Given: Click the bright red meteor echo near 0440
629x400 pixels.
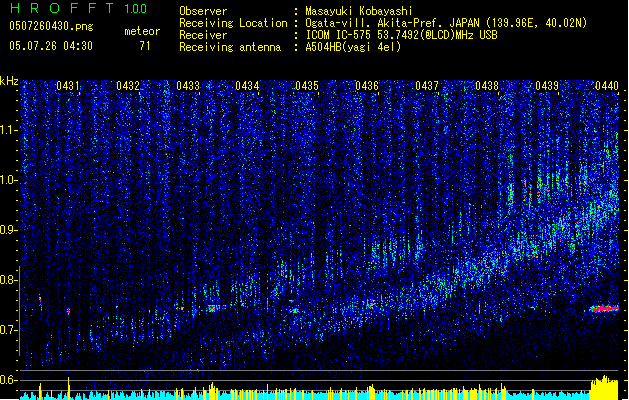Looking at the screenshot, I should pyautogui.click(x=605, y=309).
